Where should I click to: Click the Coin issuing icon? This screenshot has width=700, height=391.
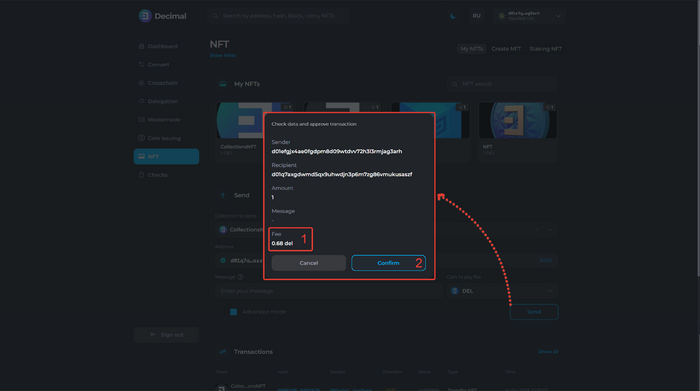[x=142, y=138]
